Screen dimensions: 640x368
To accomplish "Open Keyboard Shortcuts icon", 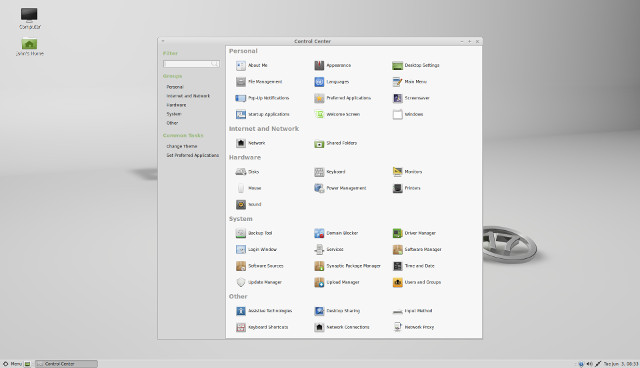I will click(241, 327).
